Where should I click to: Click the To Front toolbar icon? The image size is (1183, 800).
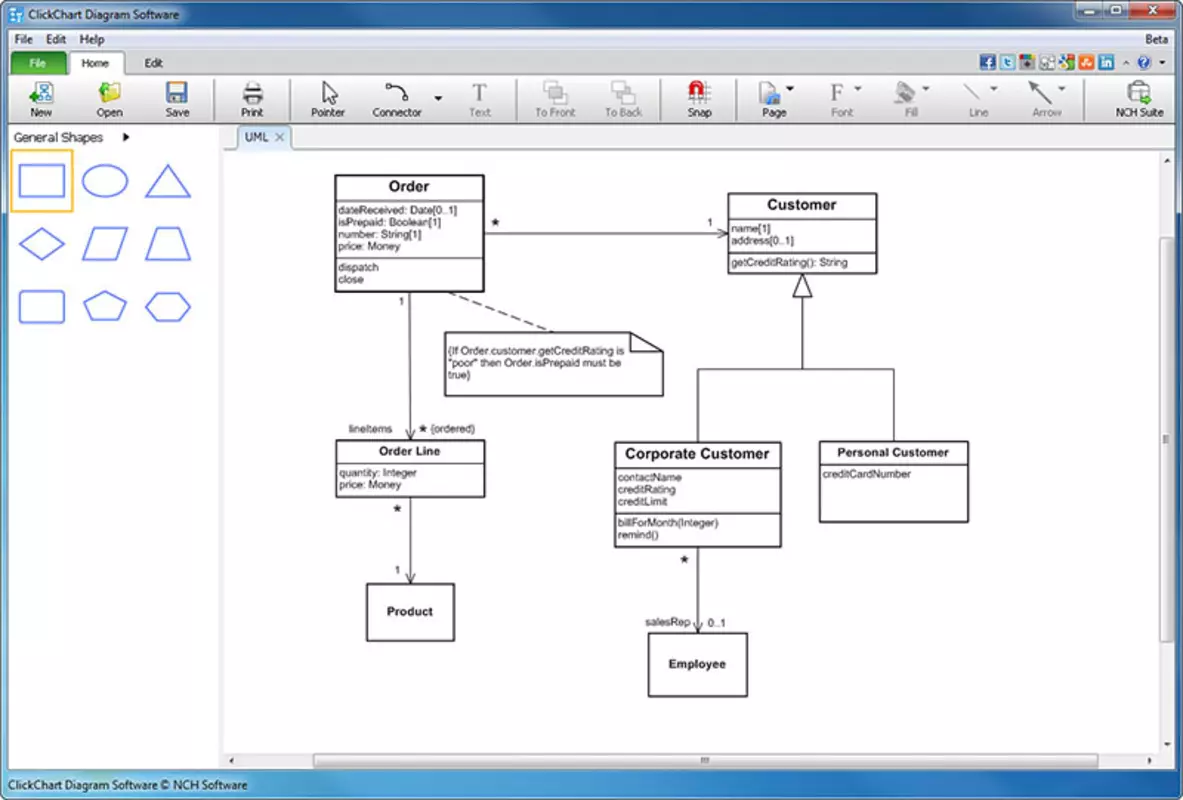[555, 100]
